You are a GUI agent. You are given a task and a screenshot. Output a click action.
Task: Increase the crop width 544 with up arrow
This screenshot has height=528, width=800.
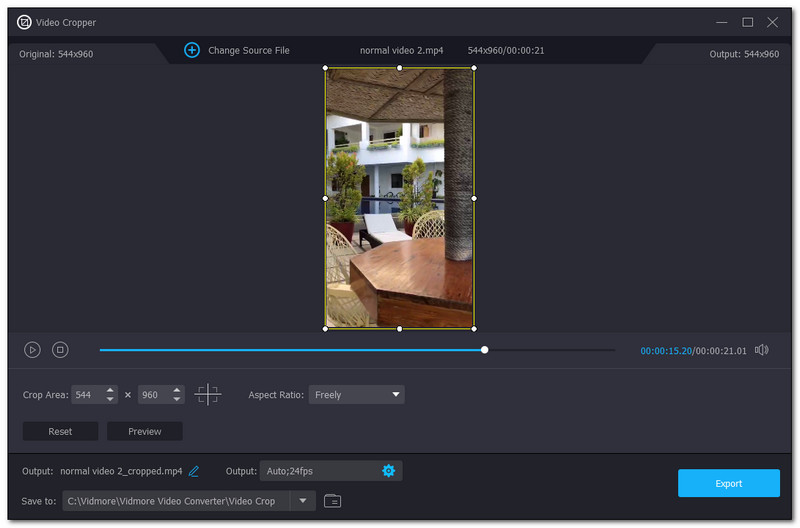click(110, 390)
